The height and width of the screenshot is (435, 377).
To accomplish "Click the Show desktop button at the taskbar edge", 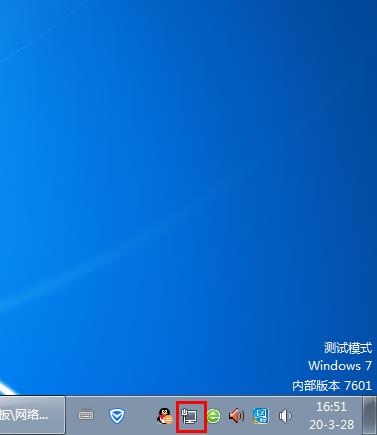I will pos(369,415).
